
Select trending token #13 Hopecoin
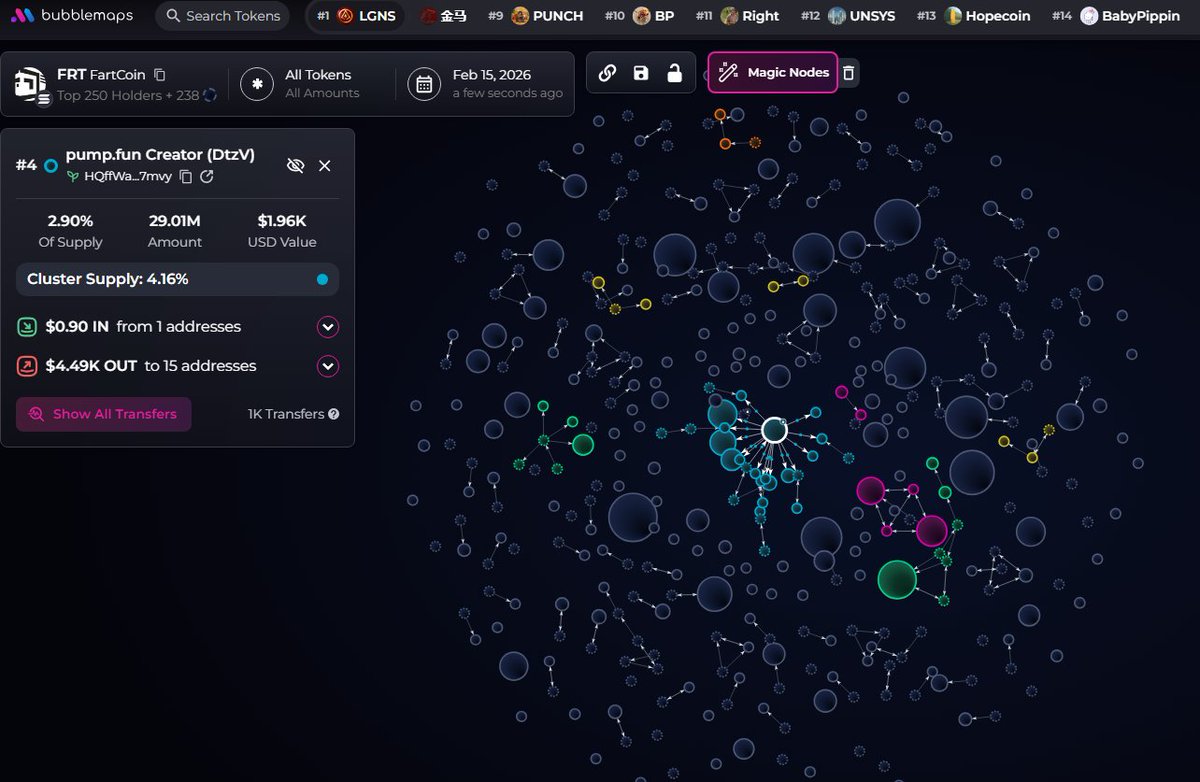coord(975,16)
